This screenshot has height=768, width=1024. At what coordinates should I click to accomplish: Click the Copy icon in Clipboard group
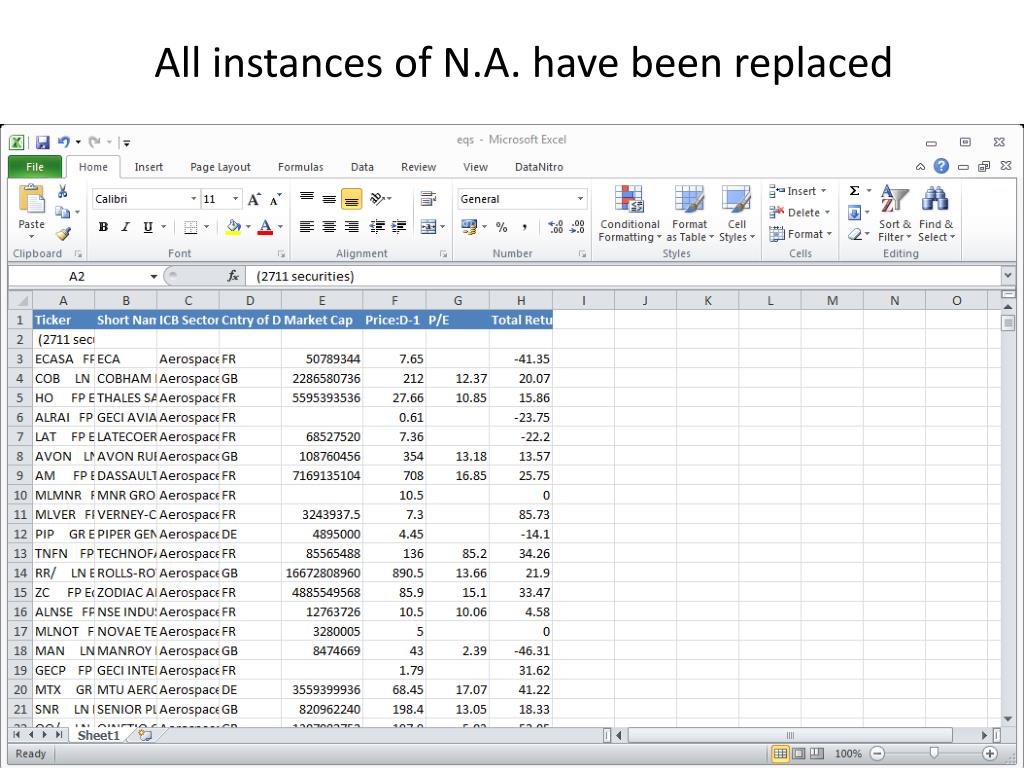click(63, 212)
